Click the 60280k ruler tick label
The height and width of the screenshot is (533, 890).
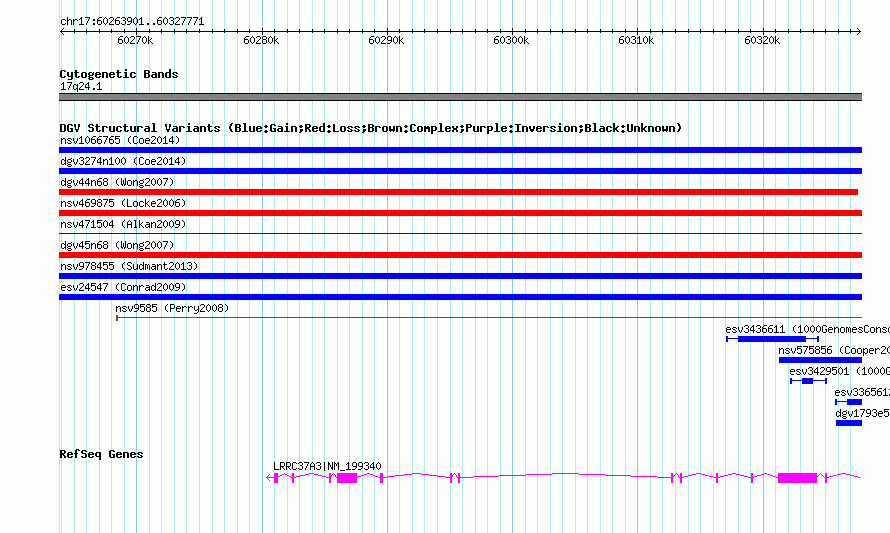tap(261, 40)
